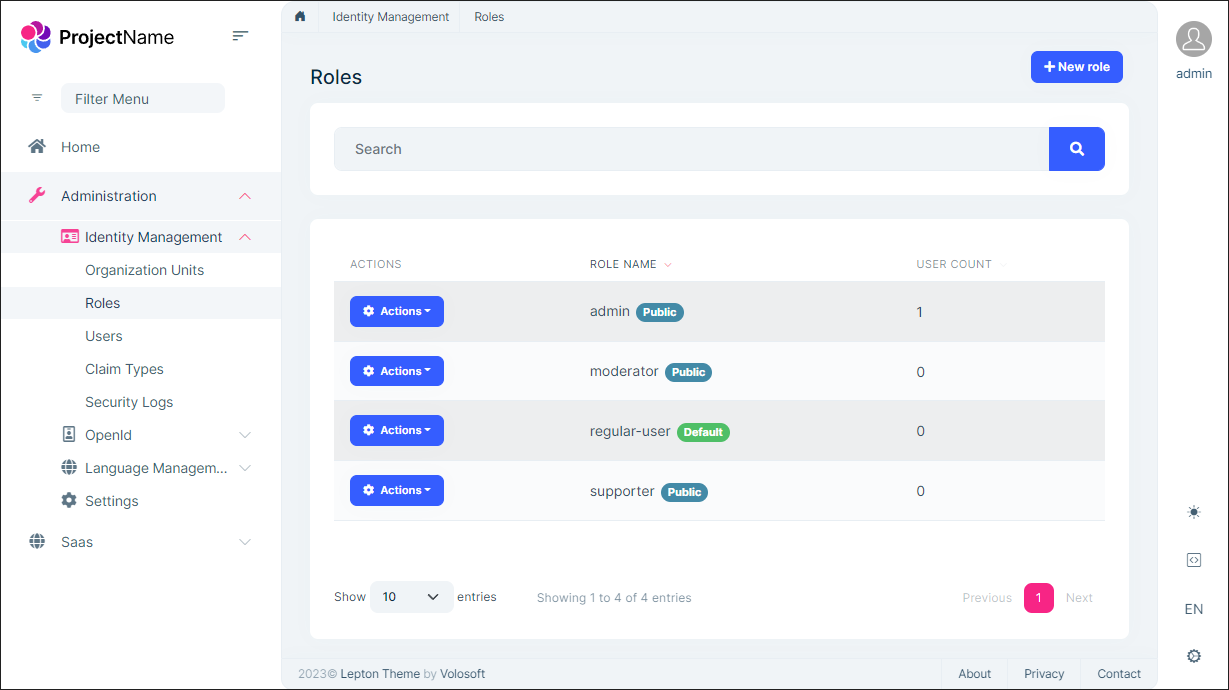The width and height of the screenshot is (1229, 690).
Task: Click the Identity Management id-card icon
Action: [68, 236]
